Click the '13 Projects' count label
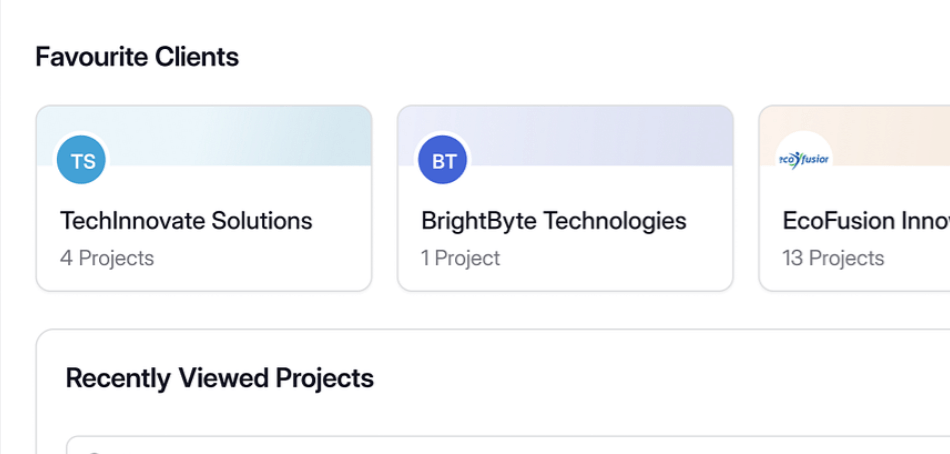Viewport: 950px width, 454px height. [x=833, y=258]
